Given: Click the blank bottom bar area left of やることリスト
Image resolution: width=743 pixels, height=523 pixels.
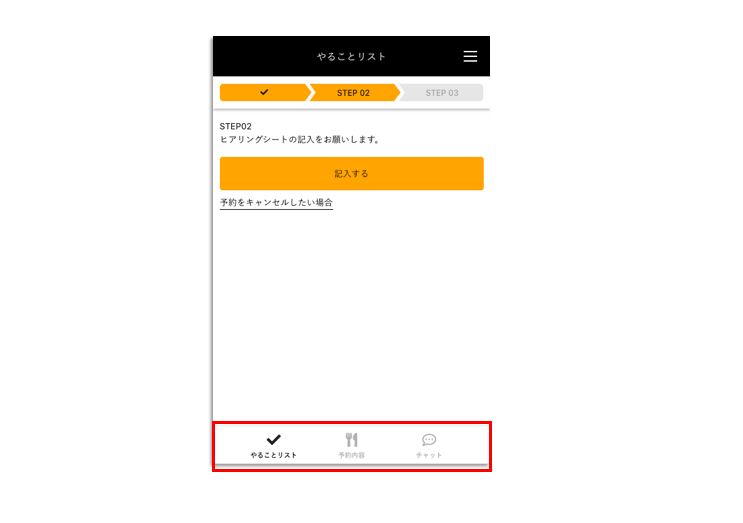Looking at the screenshot, I should point(231,445).
